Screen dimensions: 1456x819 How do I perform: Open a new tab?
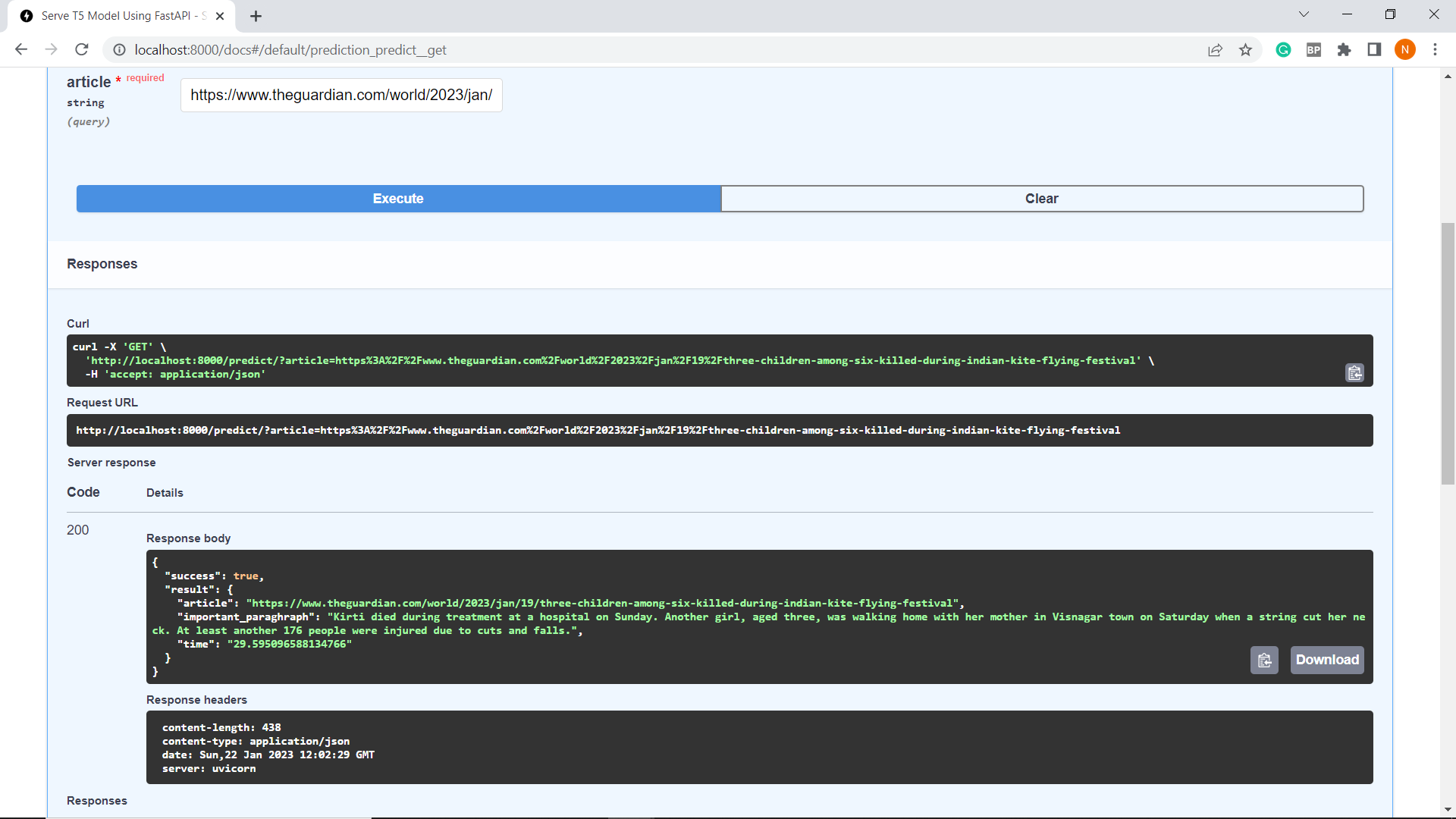click(256, 16)
